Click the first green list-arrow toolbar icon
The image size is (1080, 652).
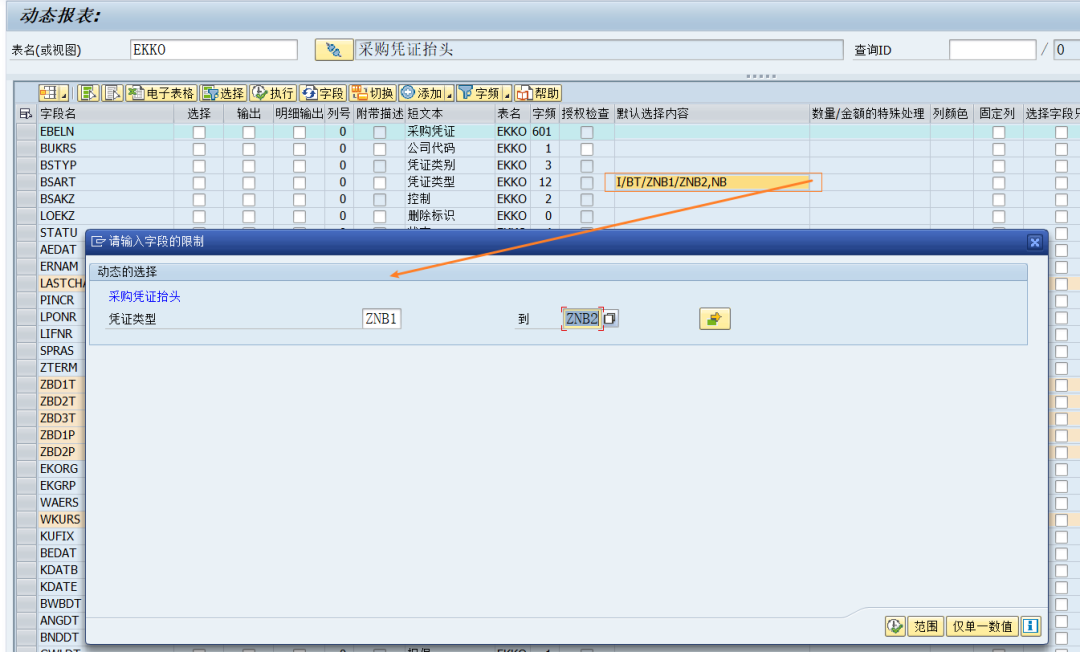pos(88,93)
